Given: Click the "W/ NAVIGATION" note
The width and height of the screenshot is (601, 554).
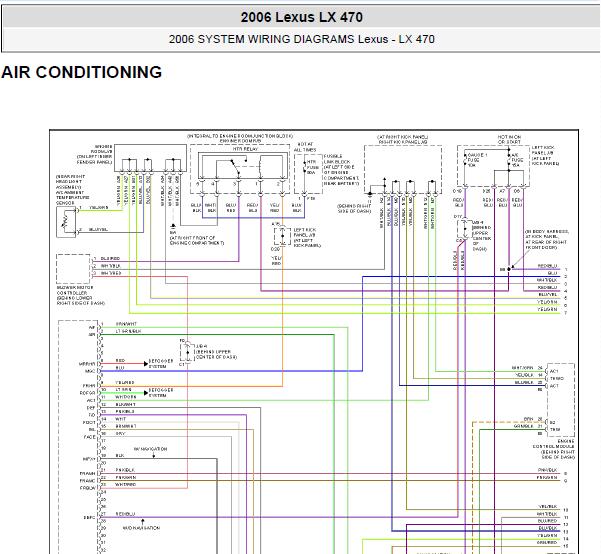Looking at the screenshot, I should (x=150, y=449).
